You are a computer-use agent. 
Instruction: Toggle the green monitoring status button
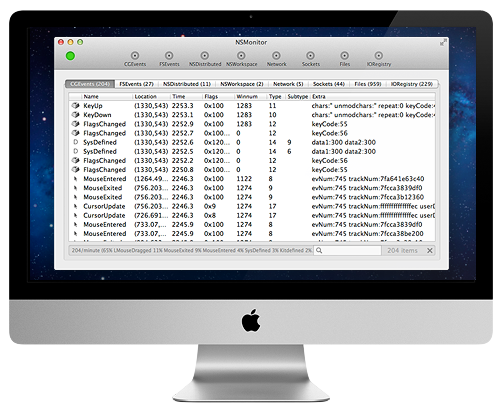click(70, 56)
